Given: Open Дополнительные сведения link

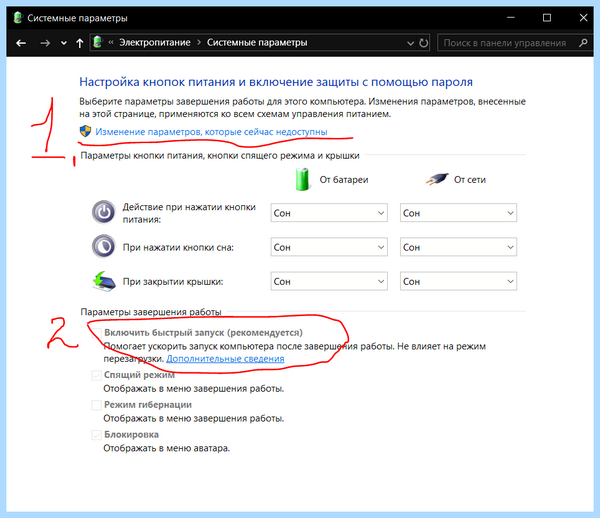Looking at the screenshot, I should pos(225,359).
